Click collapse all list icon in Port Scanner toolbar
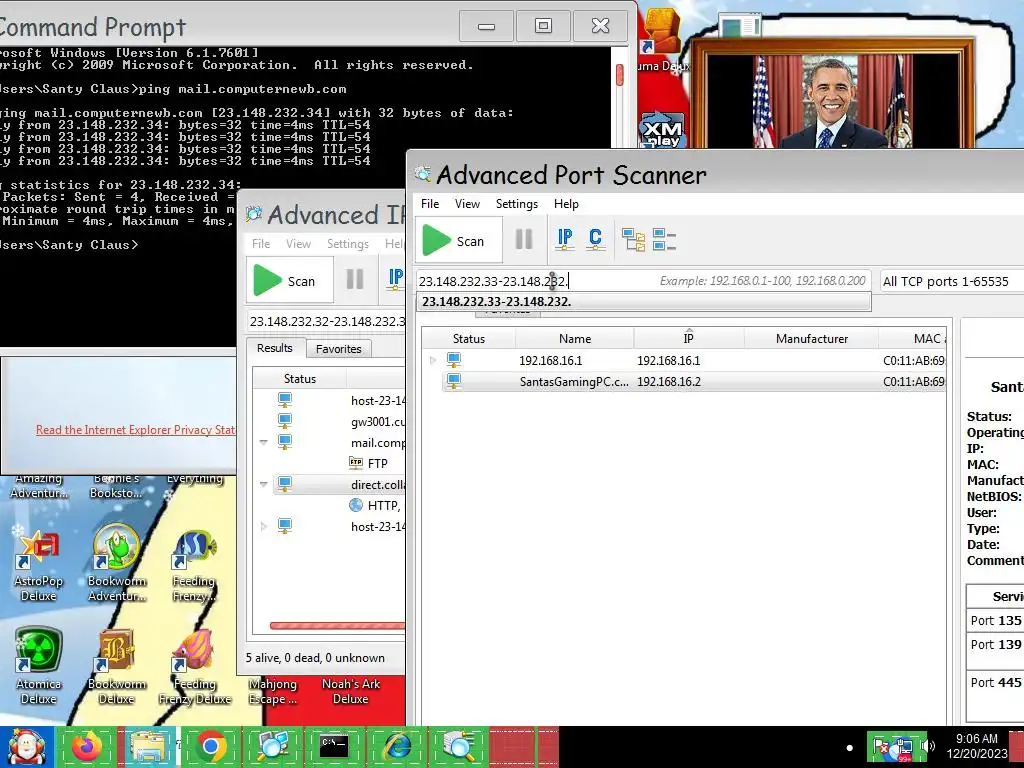The height and width of the screenshot is (768, 1024). pos(664,240)
